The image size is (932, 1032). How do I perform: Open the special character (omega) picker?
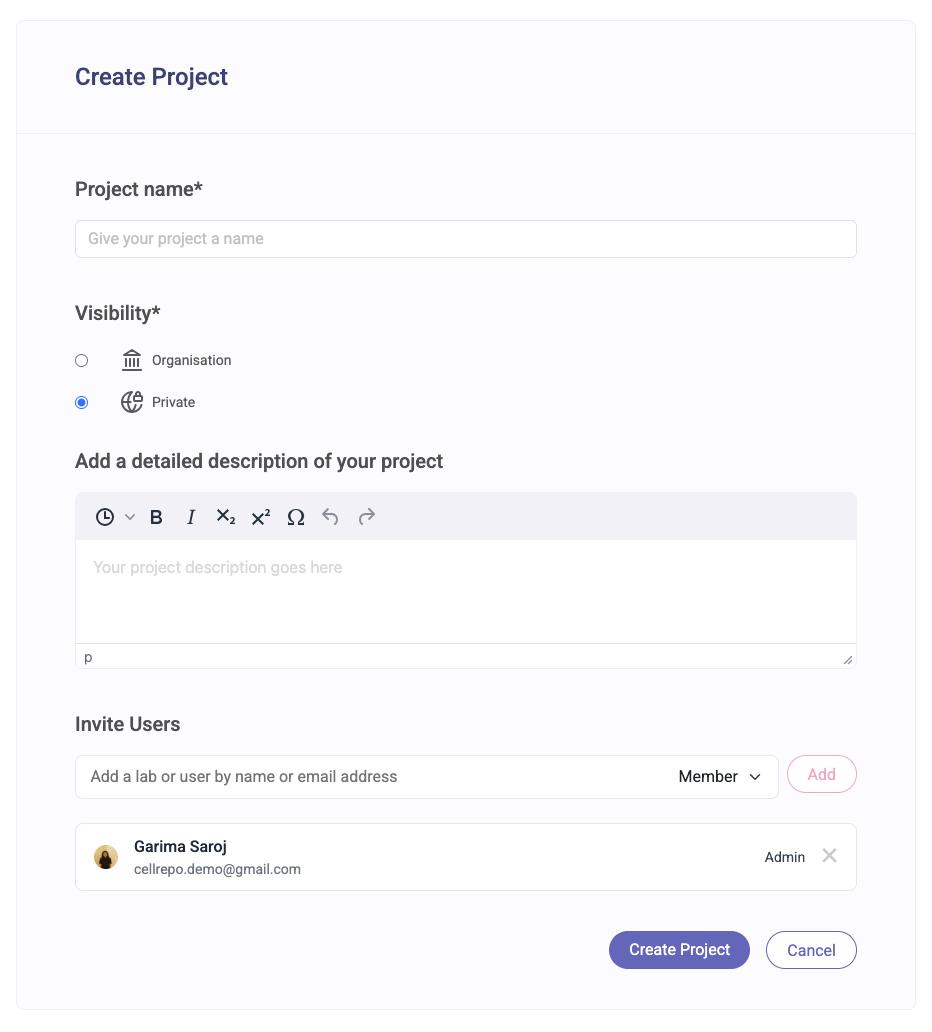tap(295, 517)
